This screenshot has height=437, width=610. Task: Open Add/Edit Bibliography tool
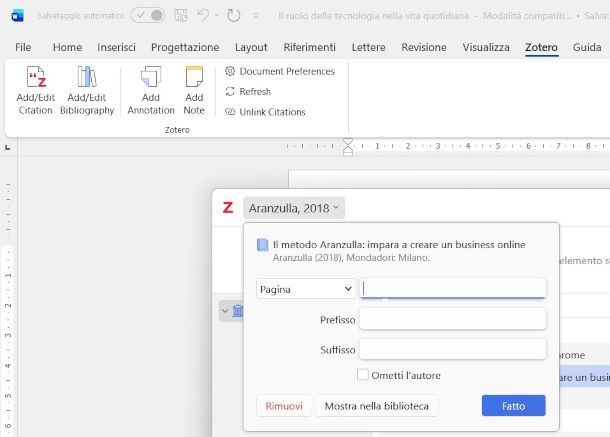tap(87, 91)
